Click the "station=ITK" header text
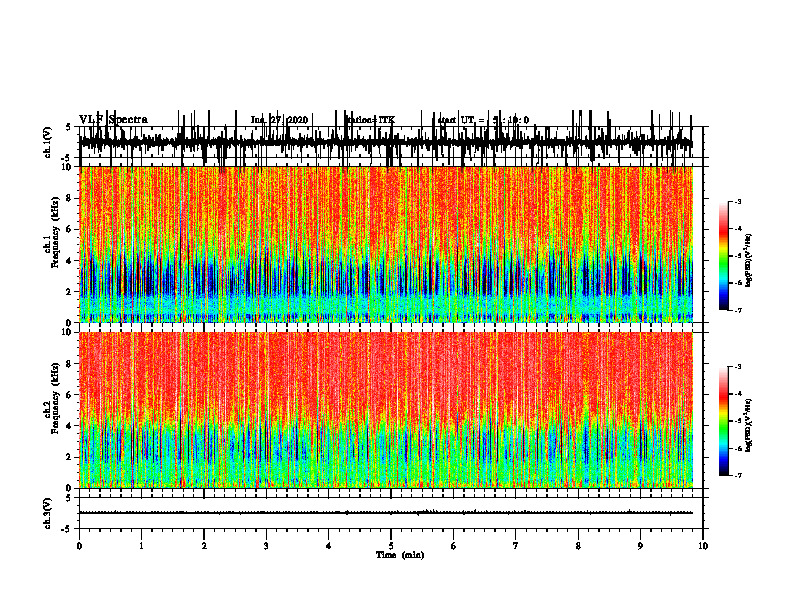 coord(370,120)
